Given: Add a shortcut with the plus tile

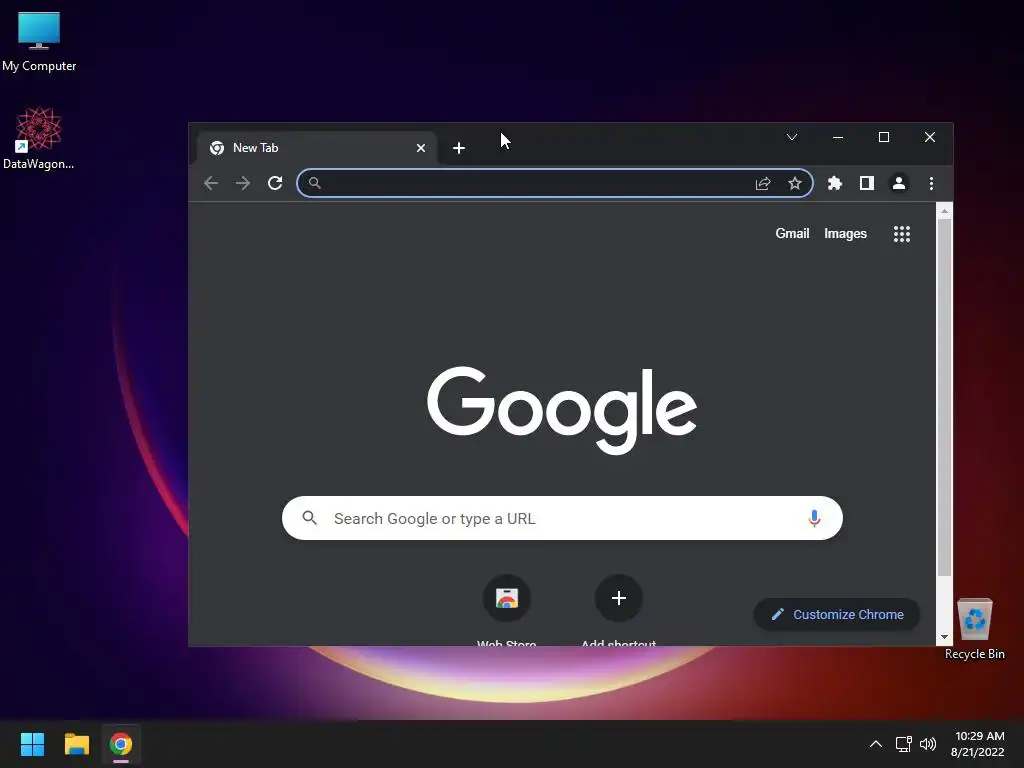Looking at the screenshot, I should tap(618, 611).
